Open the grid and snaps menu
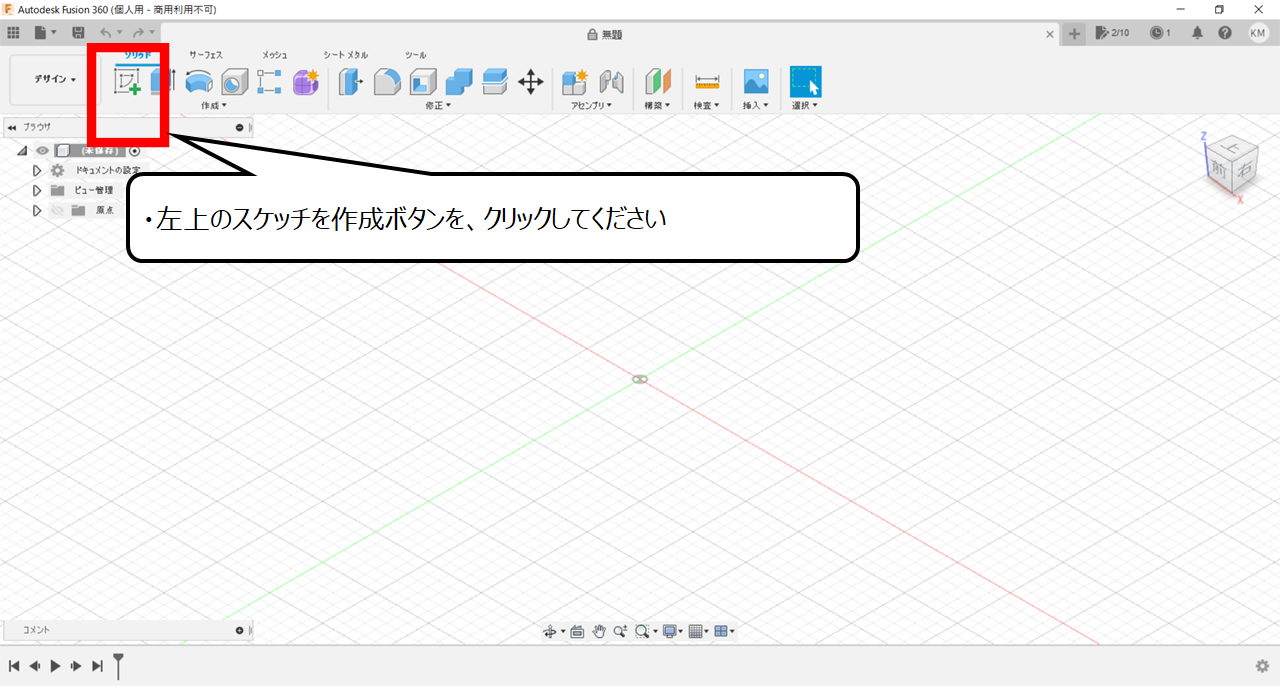Image resolution: width=1280 pixels, height=686 pixels. point(698,631)
